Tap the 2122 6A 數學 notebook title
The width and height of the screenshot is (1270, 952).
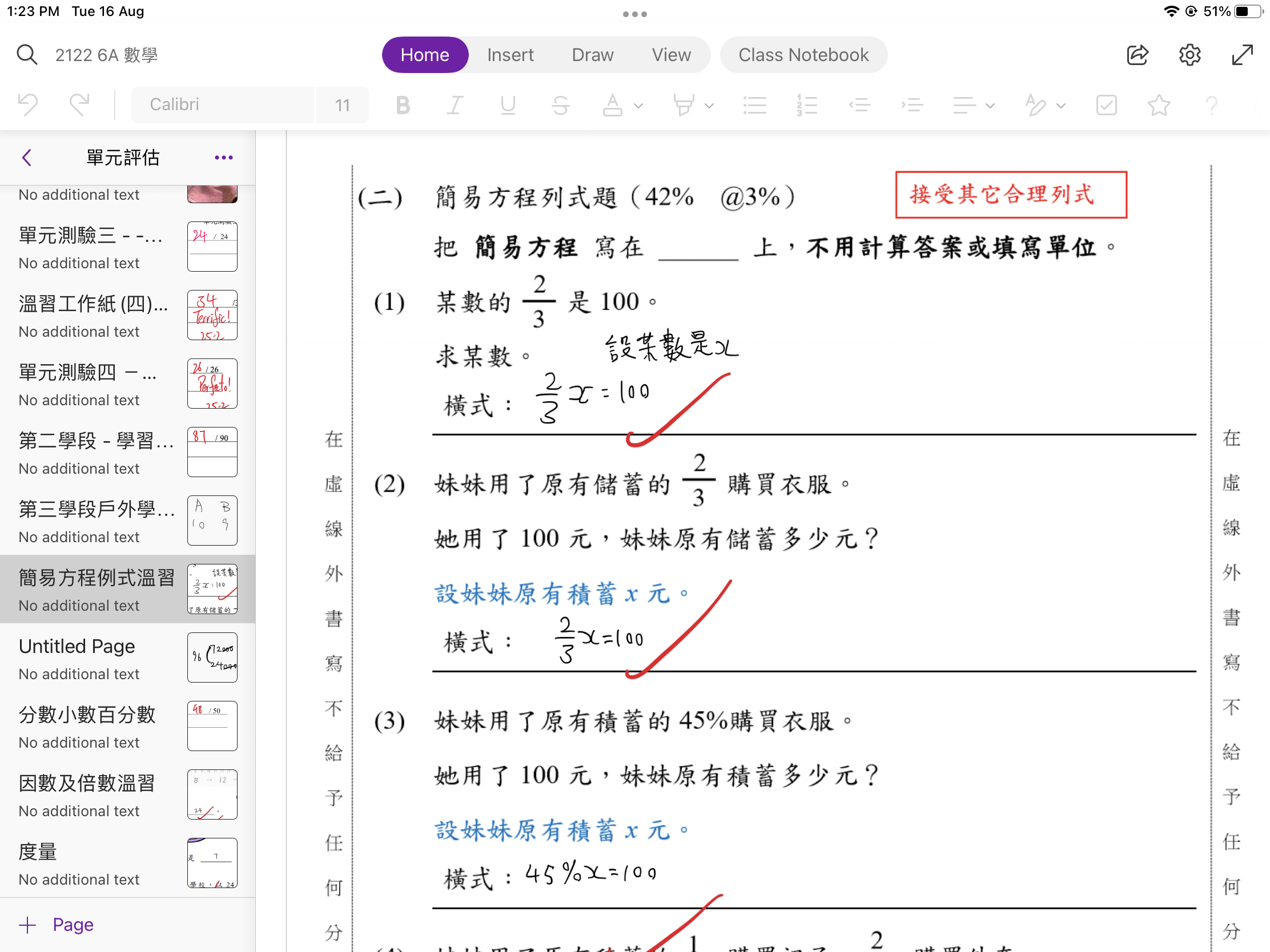(106, 55)
